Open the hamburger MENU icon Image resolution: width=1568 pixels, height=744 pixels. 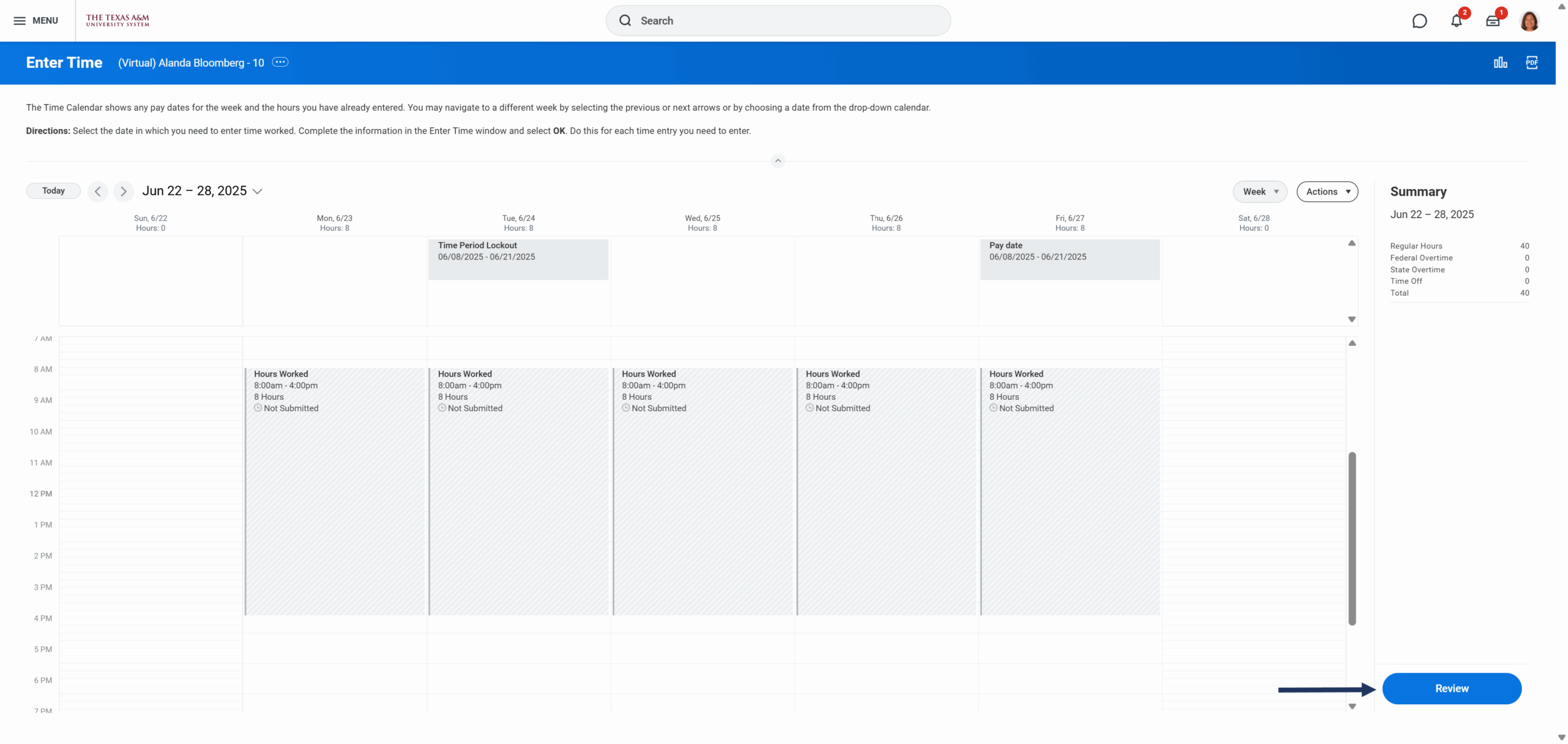20,21
